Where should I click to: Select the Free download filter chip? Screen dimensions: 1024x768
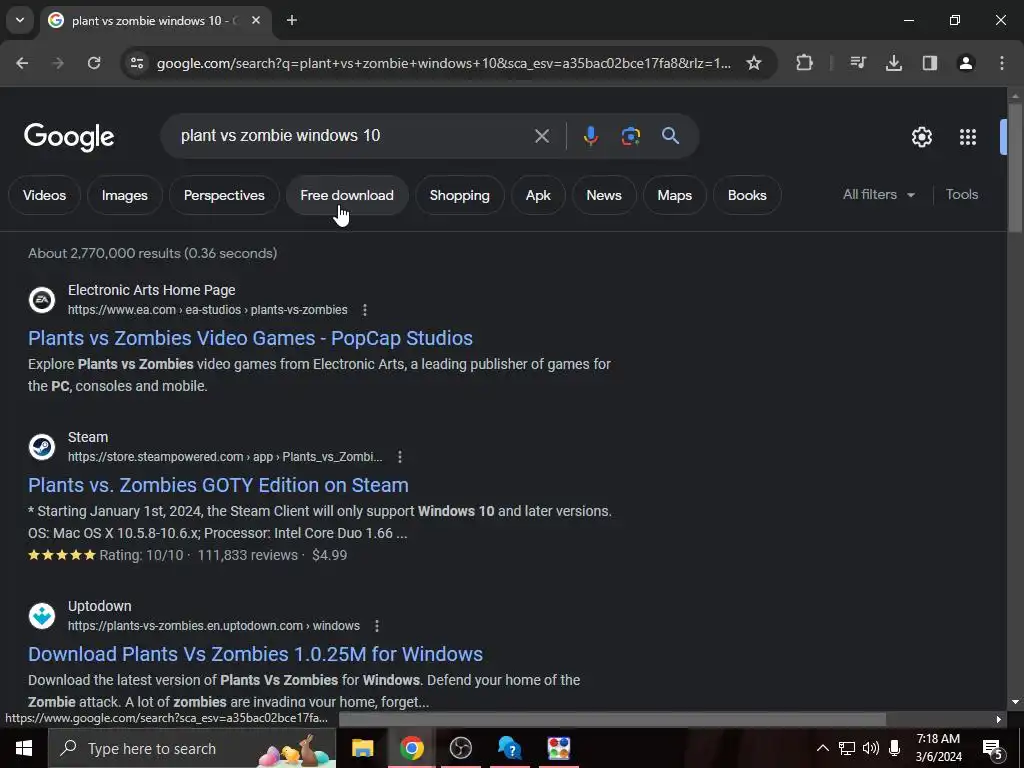347,195
